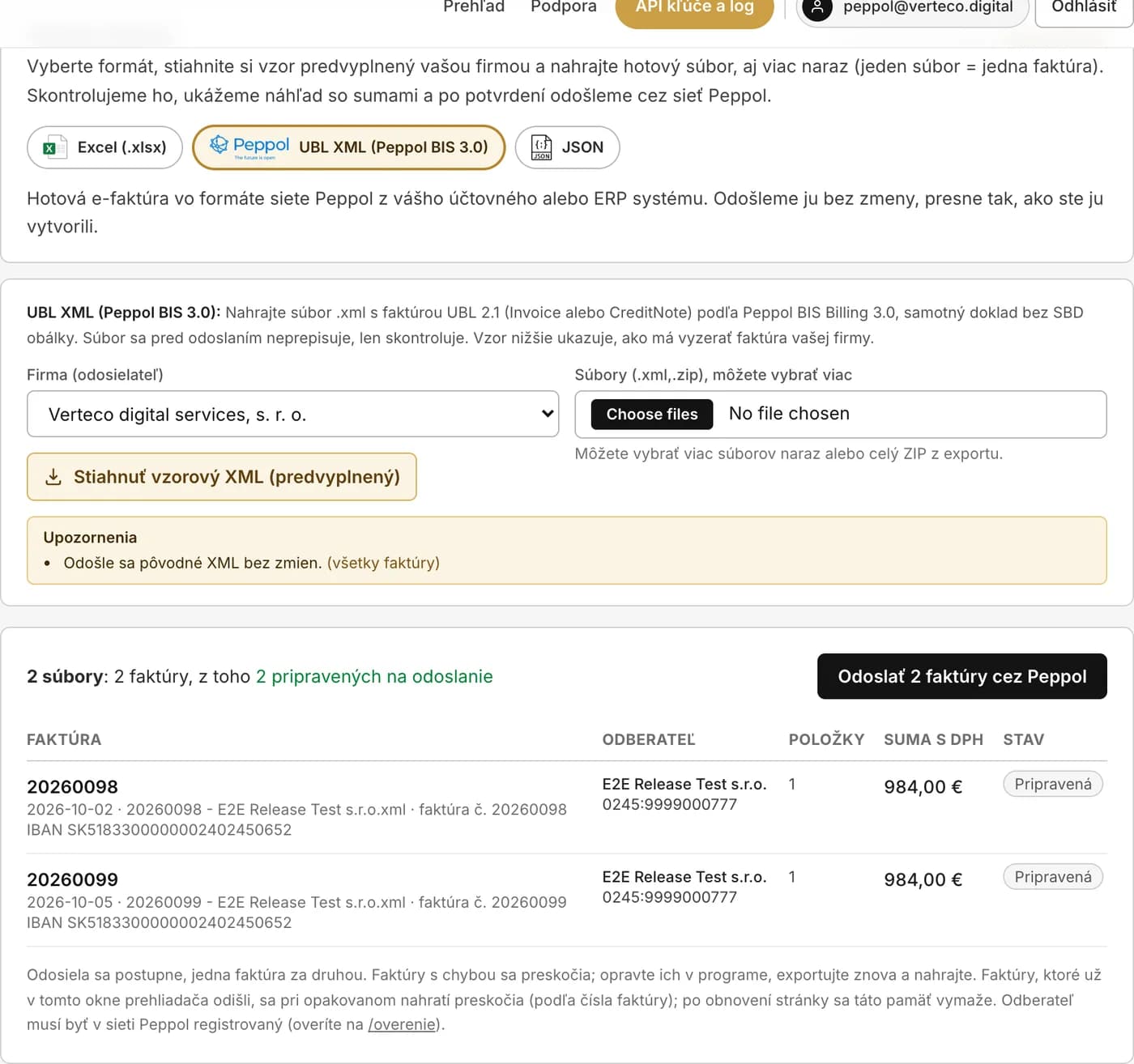
Task: Click Choose files button
Action: pyautogui.click(x=652, y=414)
